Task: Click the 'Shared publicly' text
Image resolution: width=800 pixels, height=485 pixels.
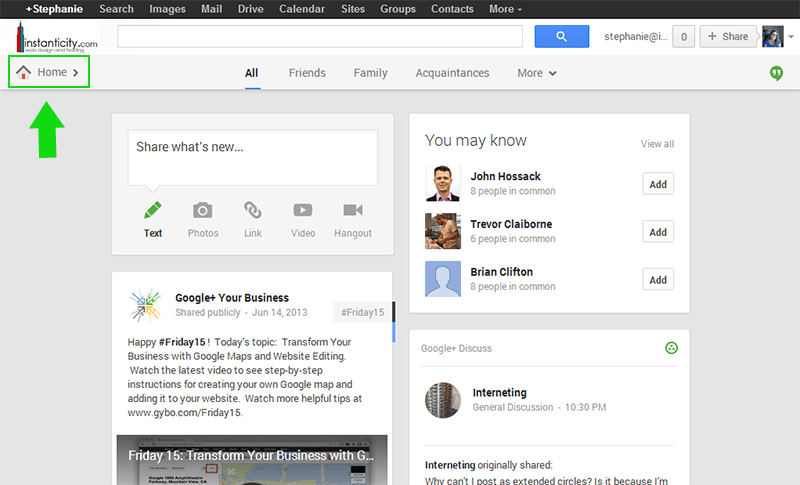Action: click(208, 312)
